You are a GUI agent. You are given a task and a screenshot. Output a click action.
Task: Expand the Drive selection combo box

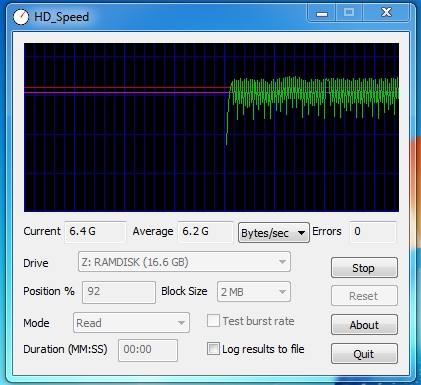[x=184, y=262]
